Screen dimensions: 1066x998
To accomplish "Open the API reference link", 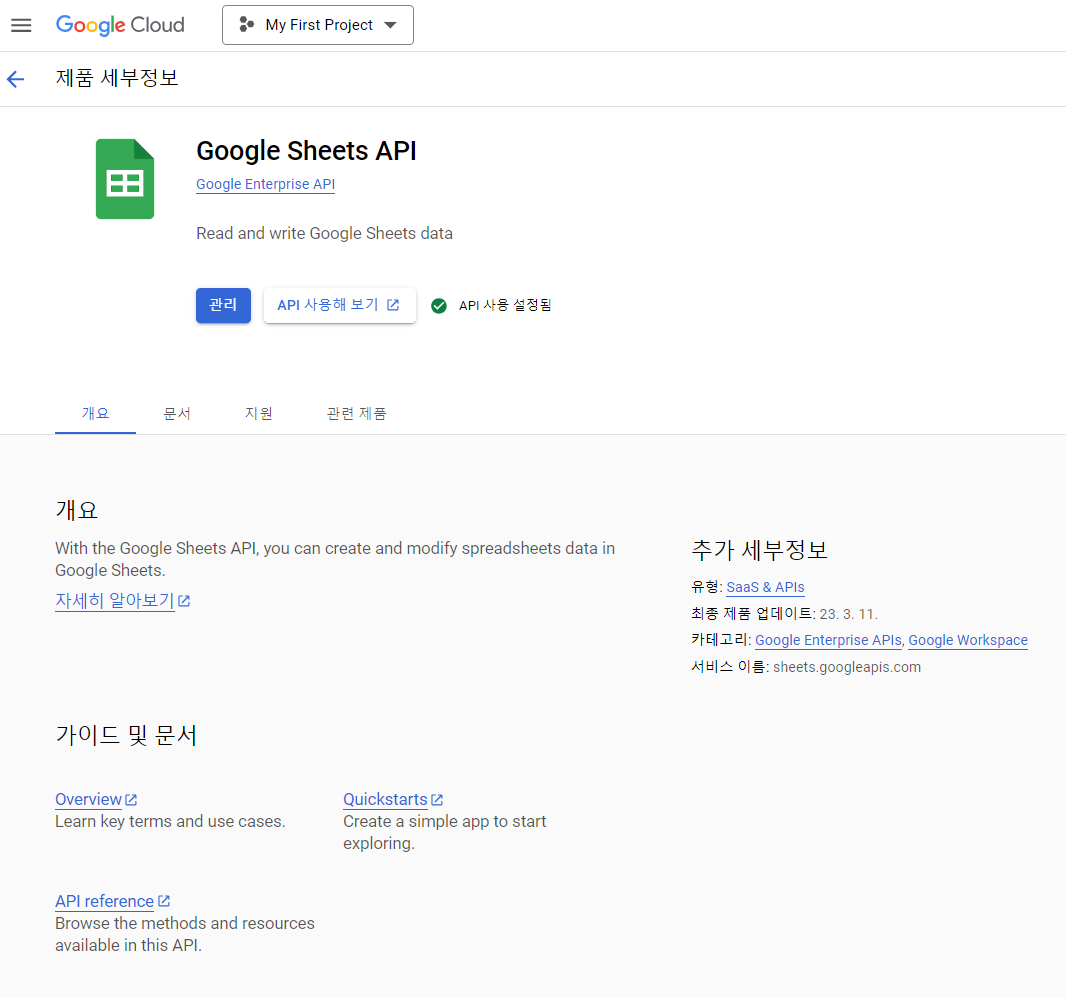I will (x=104, y=901).
